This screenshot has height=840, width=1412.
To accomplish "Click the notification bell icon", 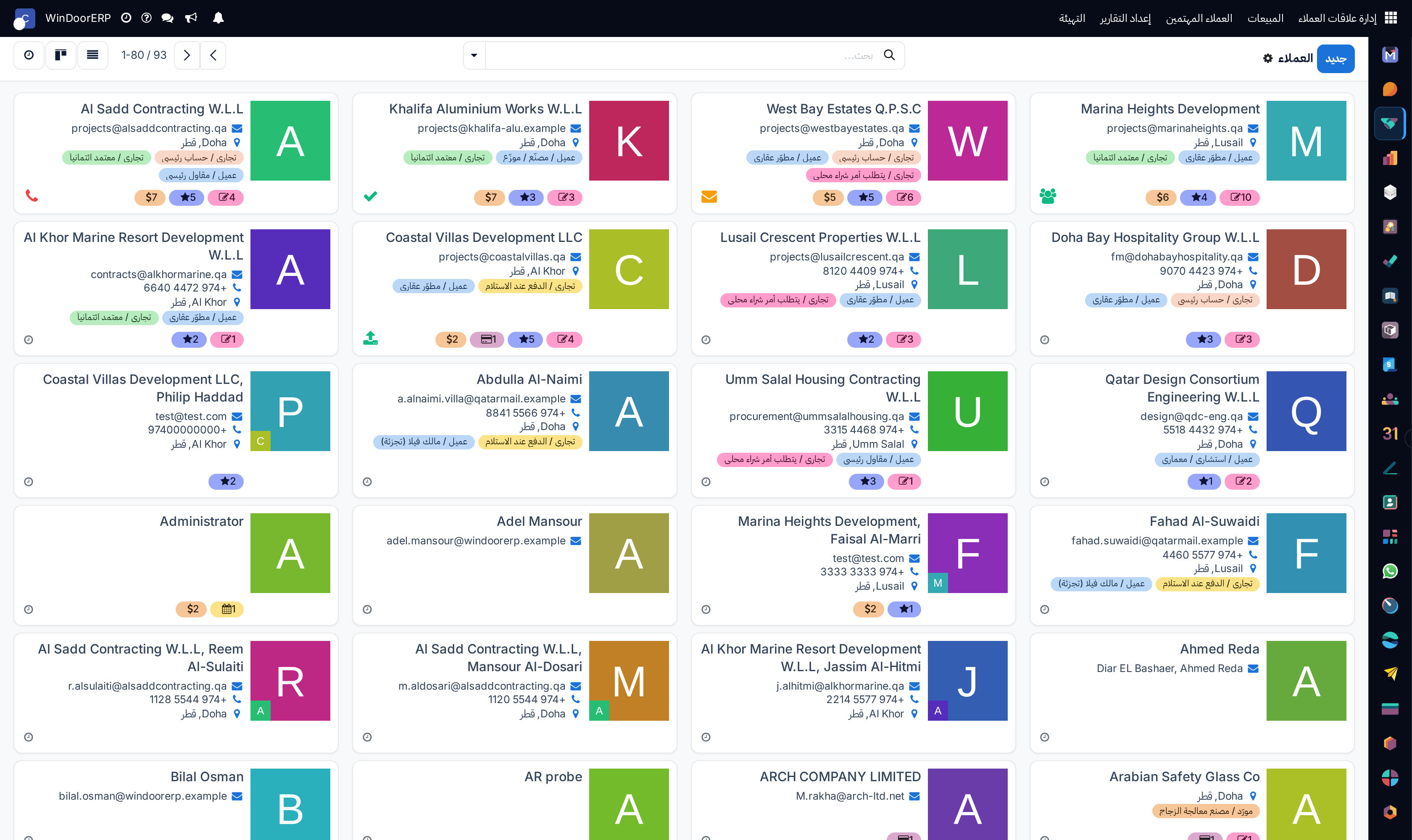I will click(218, 18).
